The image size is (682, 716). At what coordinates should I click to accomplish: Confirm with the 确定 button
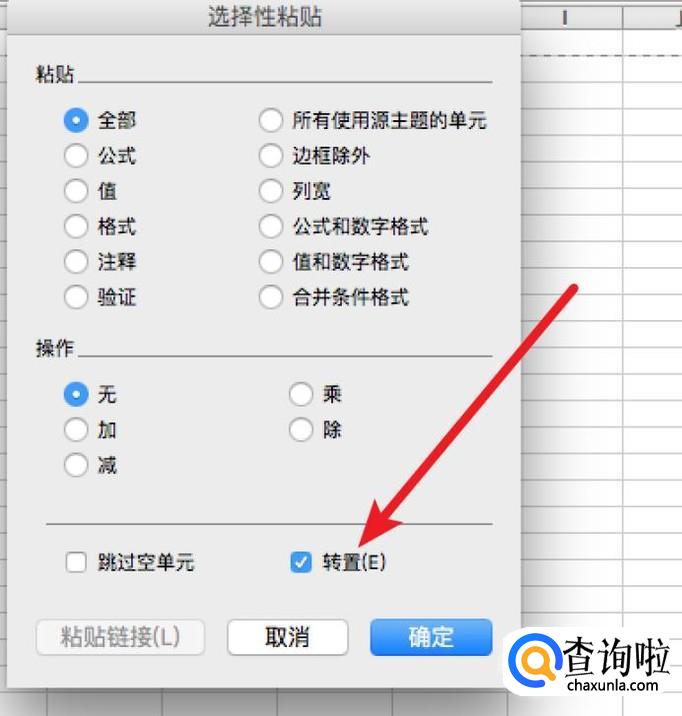tap(431, 637)
